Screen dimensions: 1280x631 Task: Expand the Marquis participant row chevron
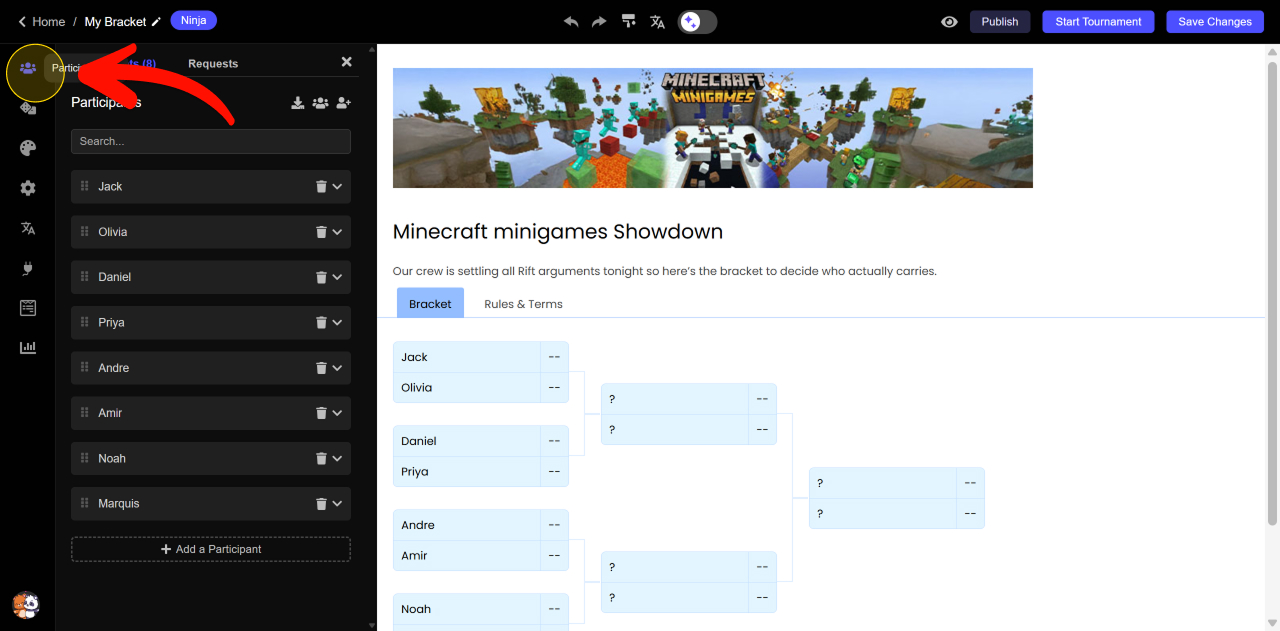pos(338,504)
